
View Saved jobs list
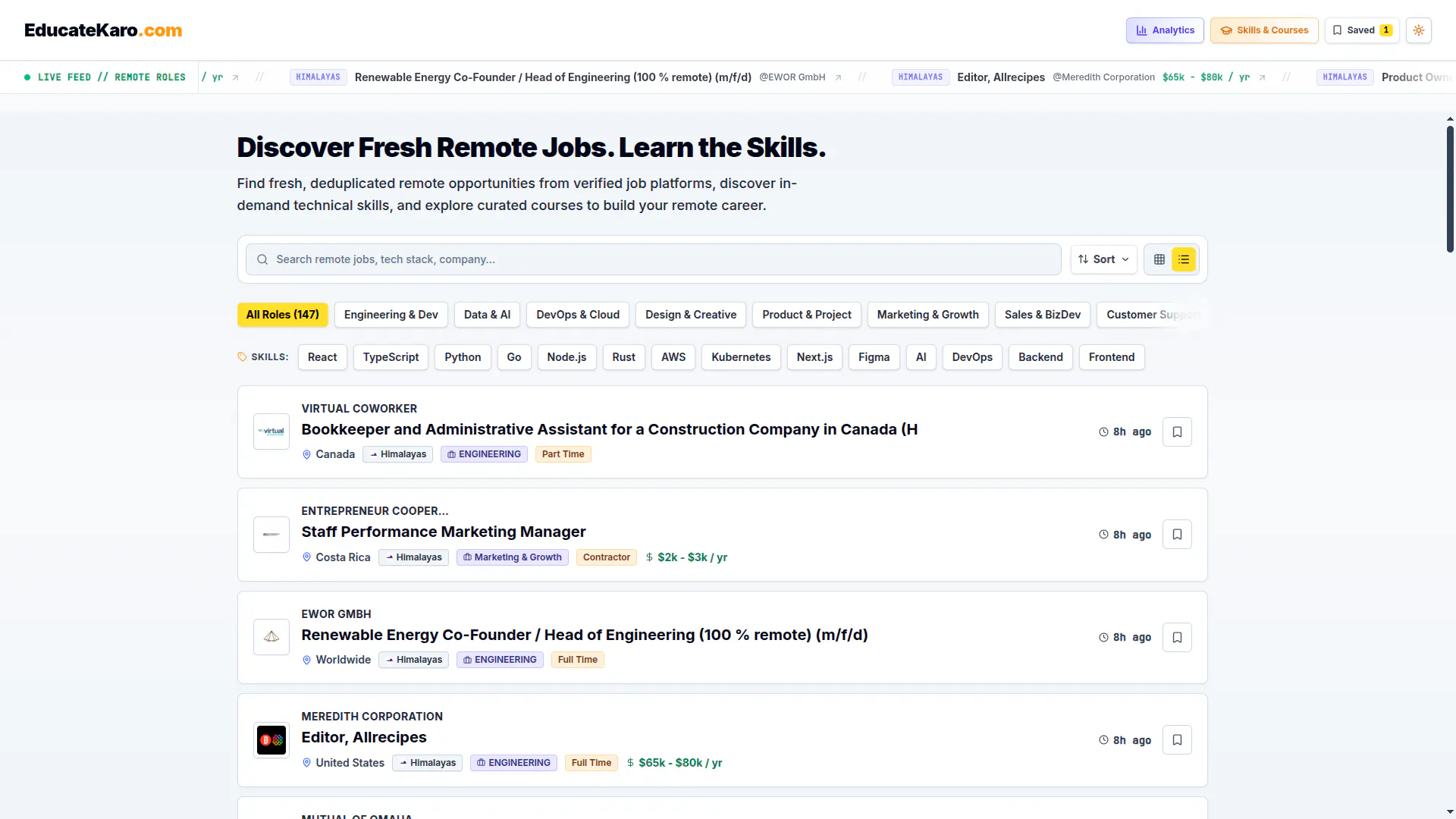(x=1362, y=30)
